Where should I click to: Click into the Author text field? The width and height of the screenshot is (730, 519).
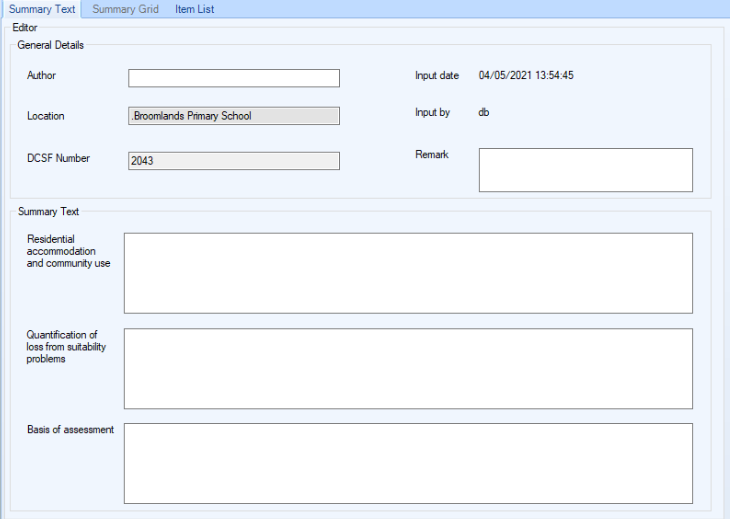coord(234,78)
